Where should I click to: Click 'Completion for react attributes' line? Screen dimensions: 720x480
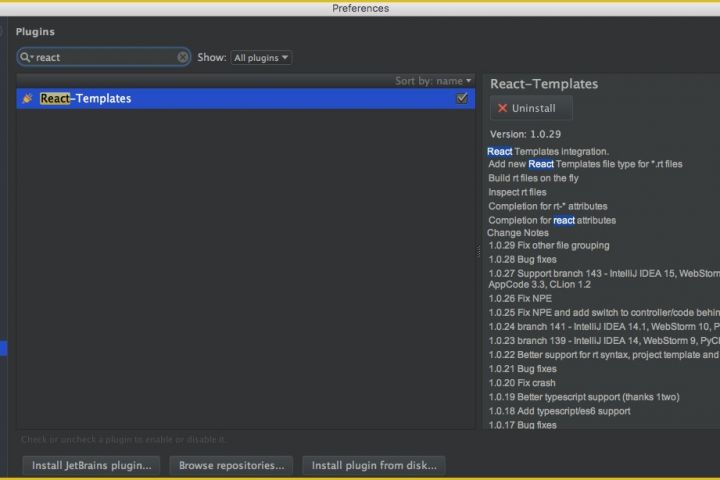[551, 220]
